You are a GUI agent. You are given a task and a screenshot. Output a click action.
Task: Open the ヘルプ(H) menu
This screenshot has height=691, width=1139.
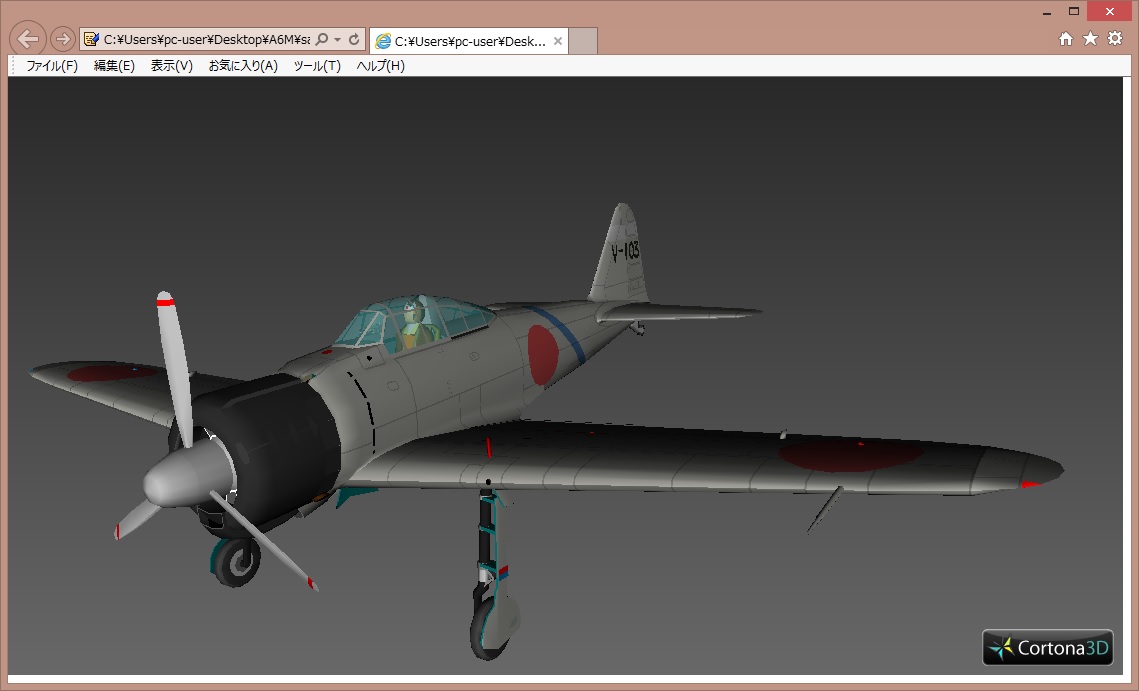(x=381, y=66)
